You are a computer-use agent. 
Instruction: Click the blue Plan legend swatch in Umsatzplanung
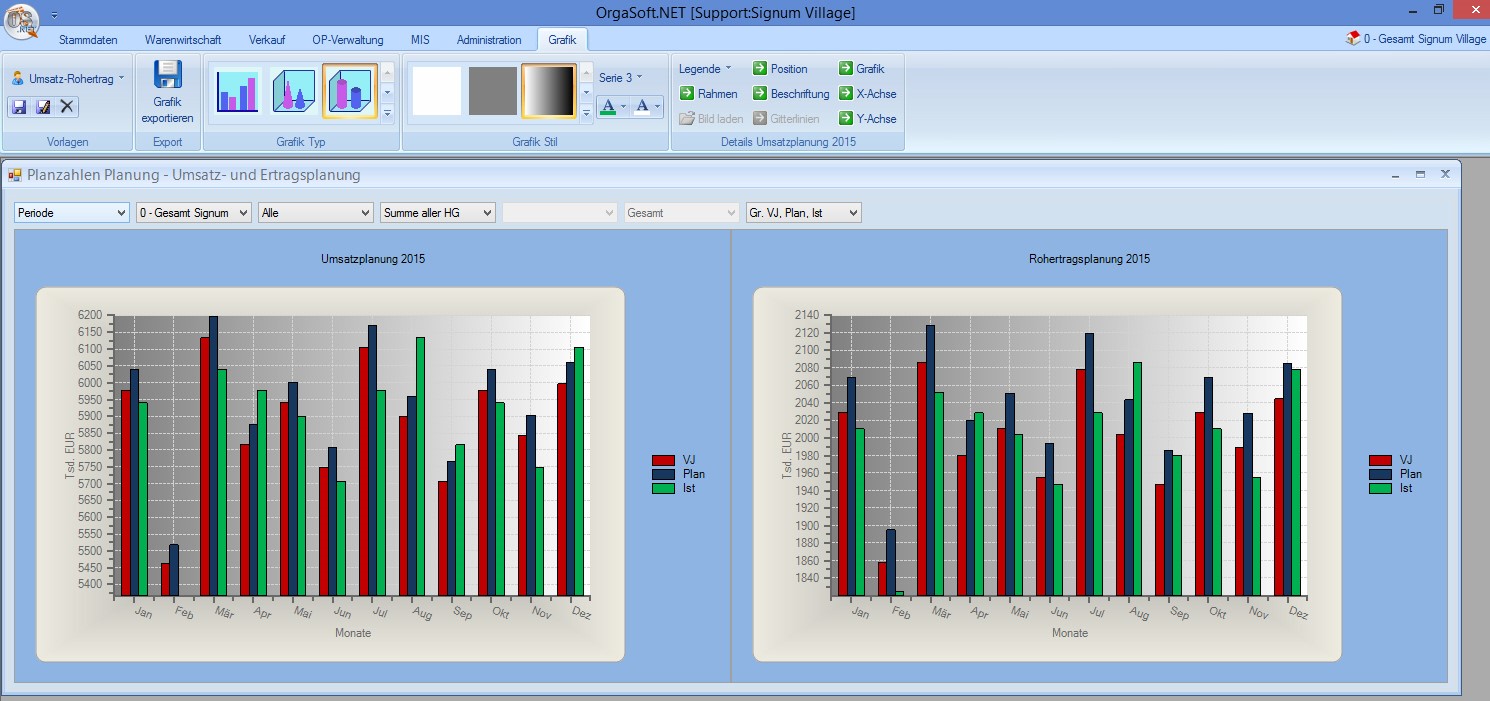coord(664,474)
